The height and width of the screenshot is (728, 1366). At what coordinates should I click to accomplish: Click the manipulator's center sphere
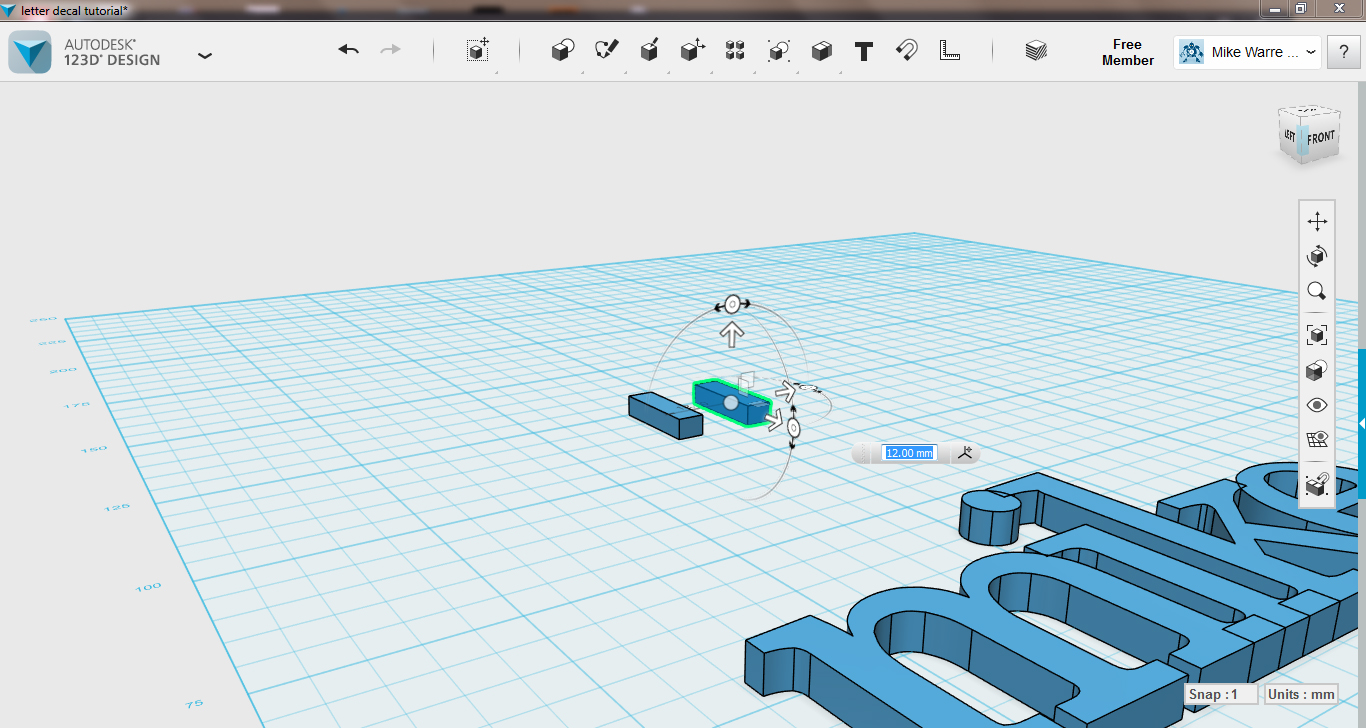click(731, 402)
